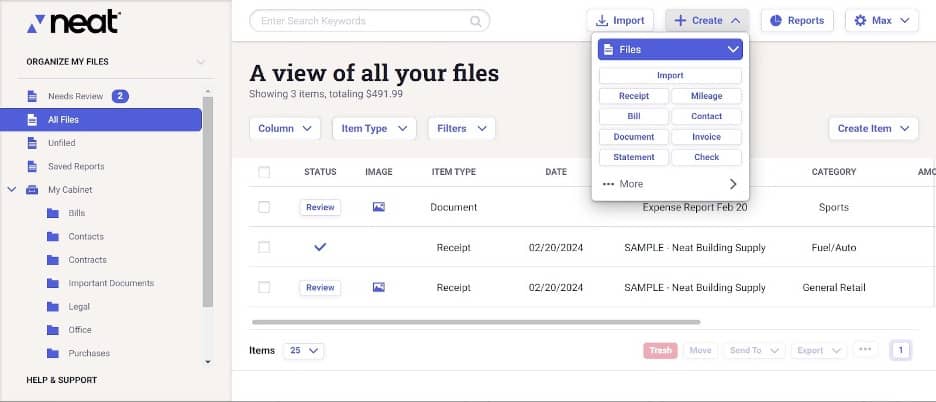936x402 pixels.
Task: Toggle the select-all header checkbox
Action: click(264, 172)
